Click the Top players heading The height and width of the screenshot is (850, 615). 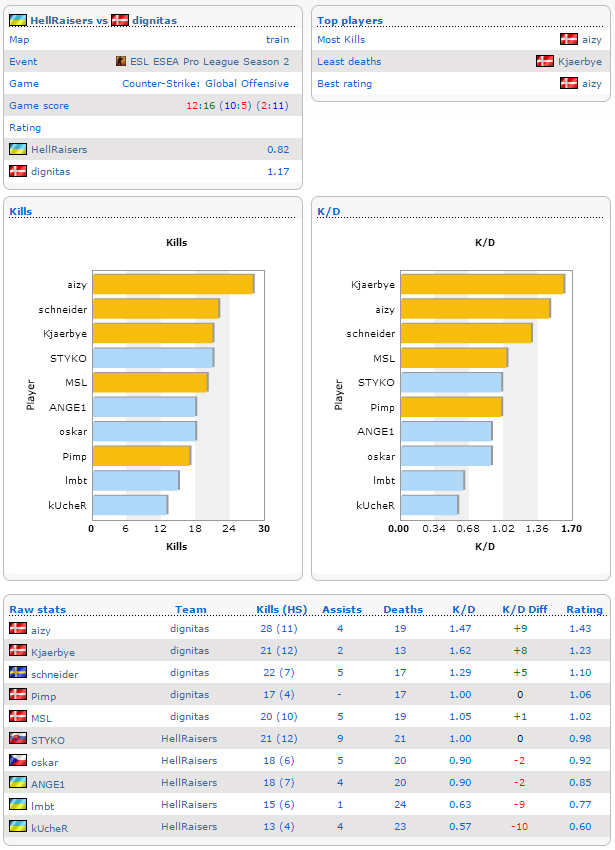(350, 21)
